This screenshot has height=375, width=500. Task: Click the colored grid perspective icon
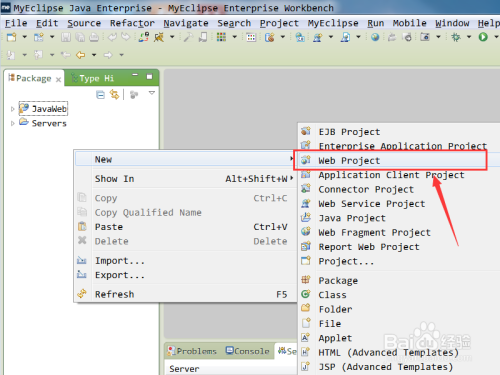pos(221,37)
